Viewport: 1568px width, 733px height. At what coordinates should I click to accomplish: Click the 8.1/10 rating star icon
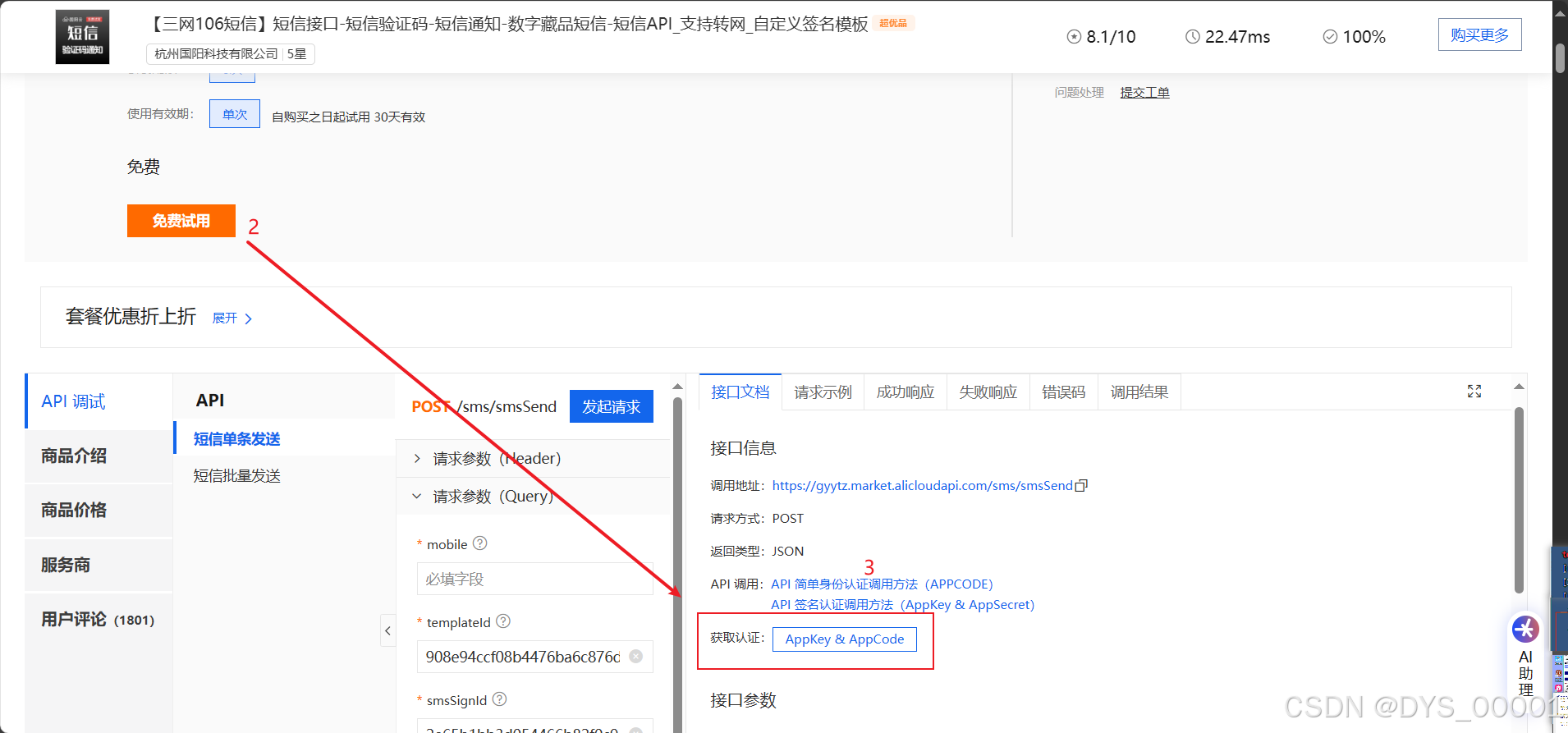(1074, 36)
